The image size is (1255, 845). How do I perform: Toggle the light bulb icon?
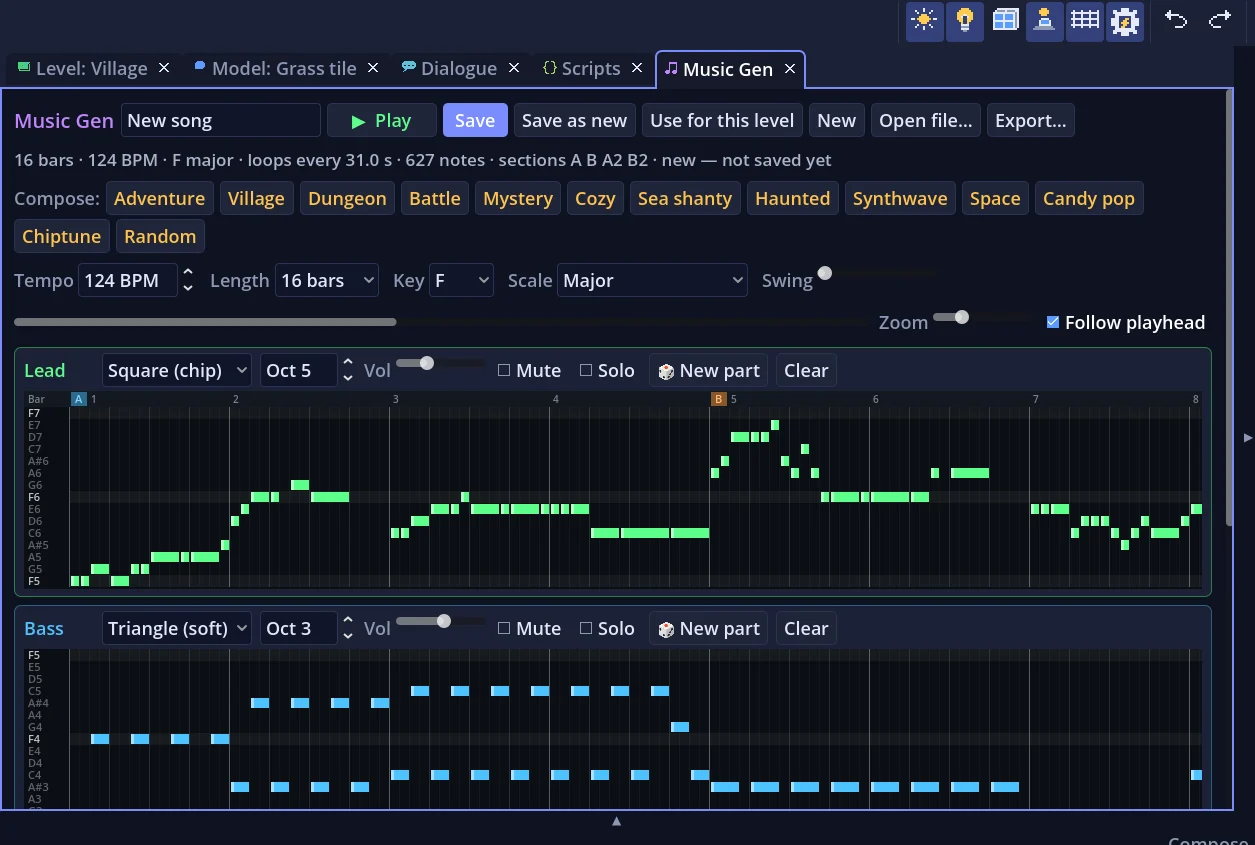tap(964, 21)
